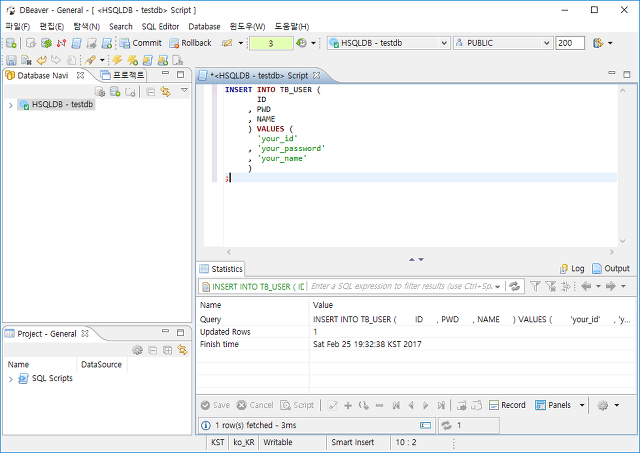Open the dropdown arrow beside the highlighter icon
The image size is (640, 453).
pos(102,60)
